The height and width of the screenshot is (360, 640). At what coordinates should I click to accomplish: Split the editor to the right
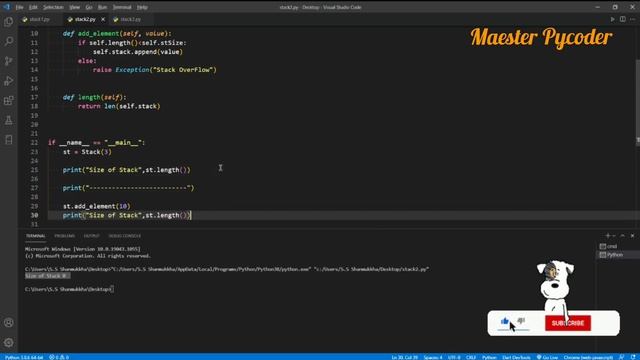pyautogui.click(x=622, y=19)
